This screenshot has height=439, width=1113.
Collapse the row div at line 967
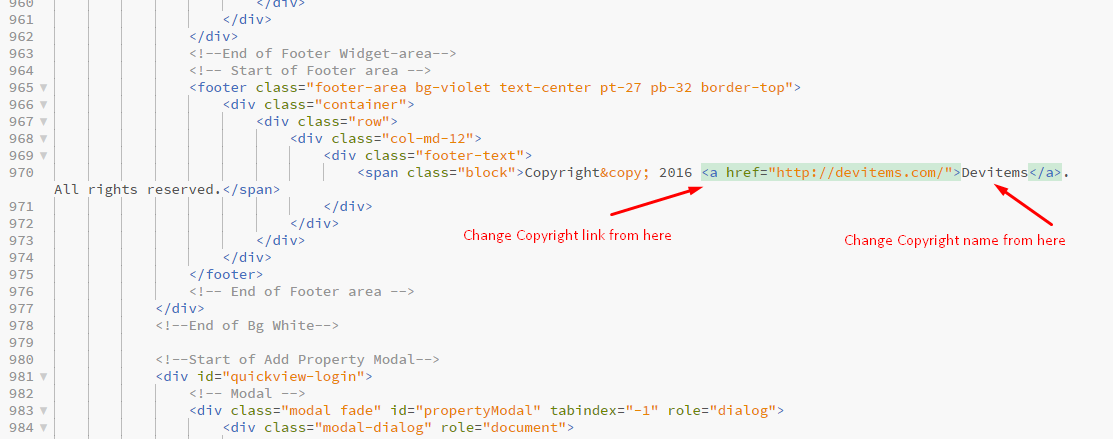click(43, 122)
